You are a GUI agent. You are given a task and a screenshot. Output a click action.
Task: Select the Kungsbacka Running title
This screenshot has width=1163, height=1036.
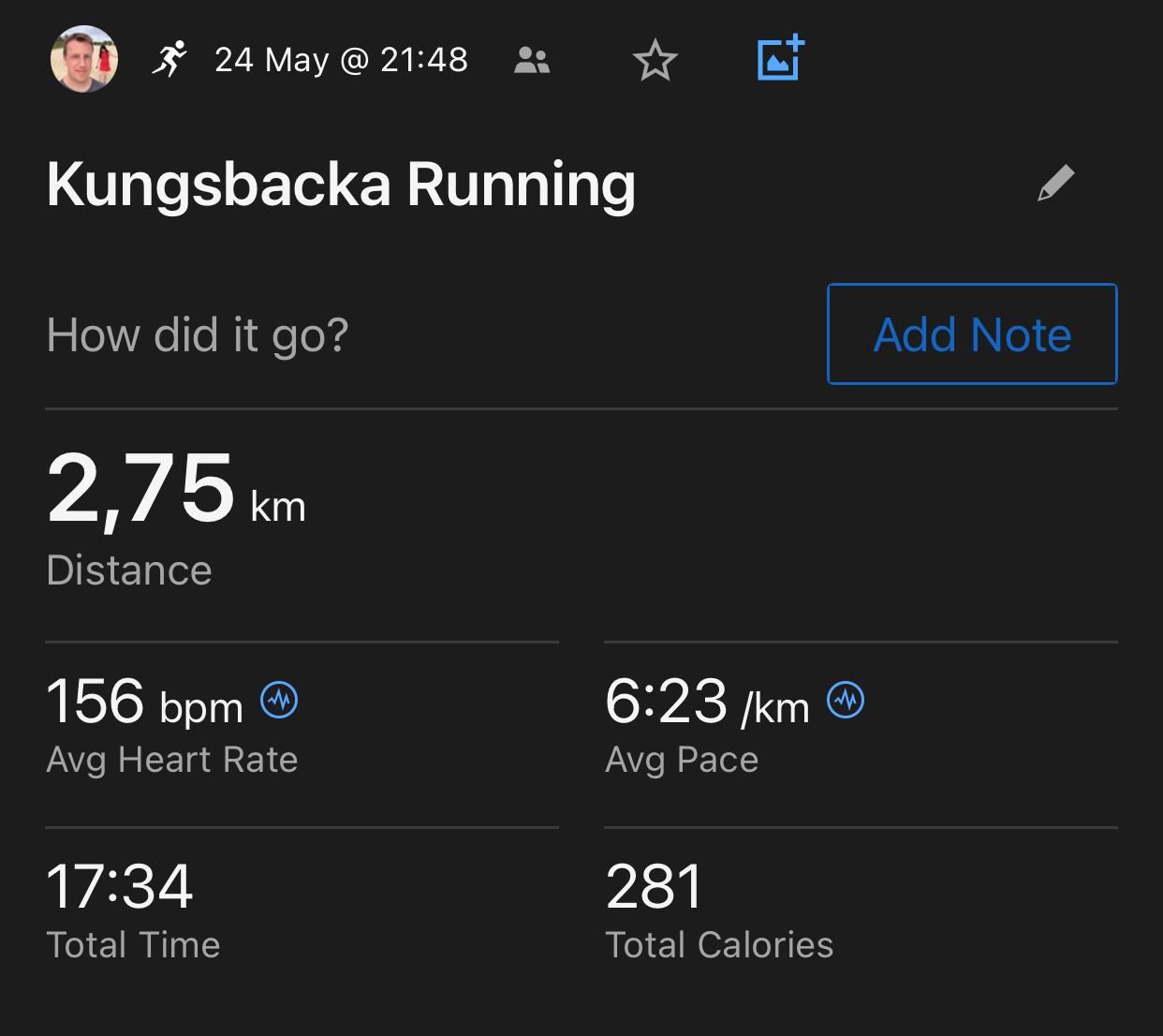[341, 184]
